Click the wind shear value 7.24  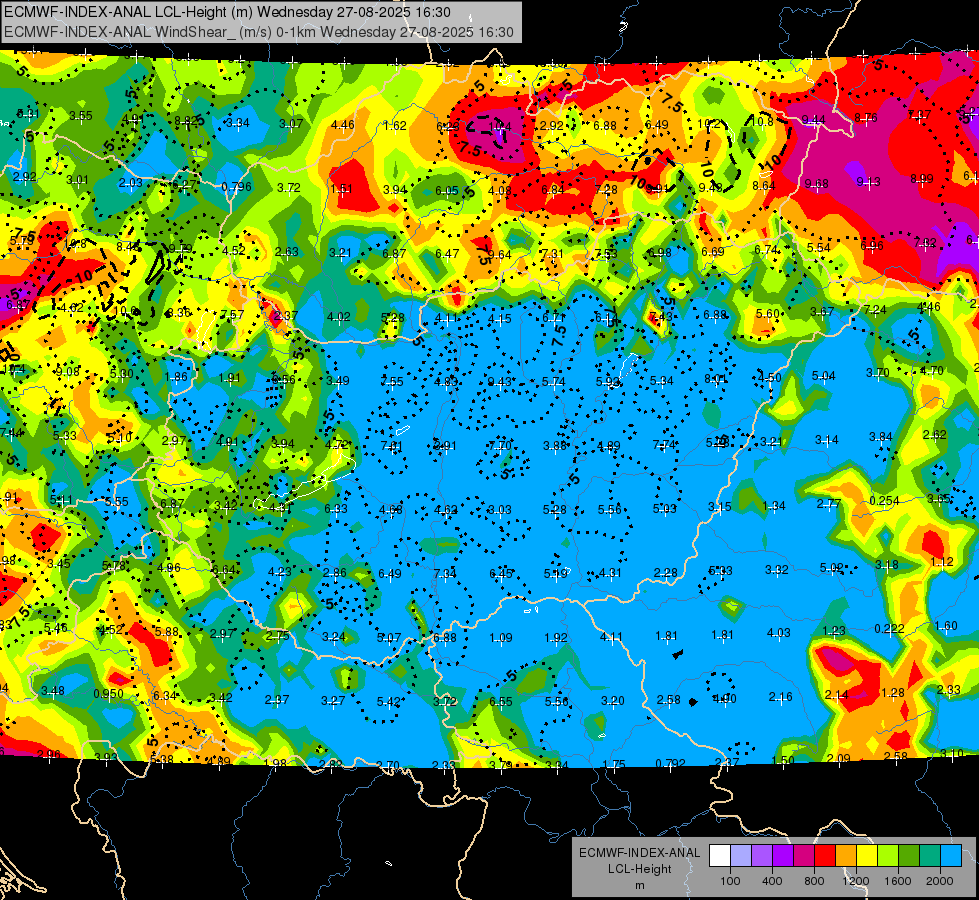(875, 310)
